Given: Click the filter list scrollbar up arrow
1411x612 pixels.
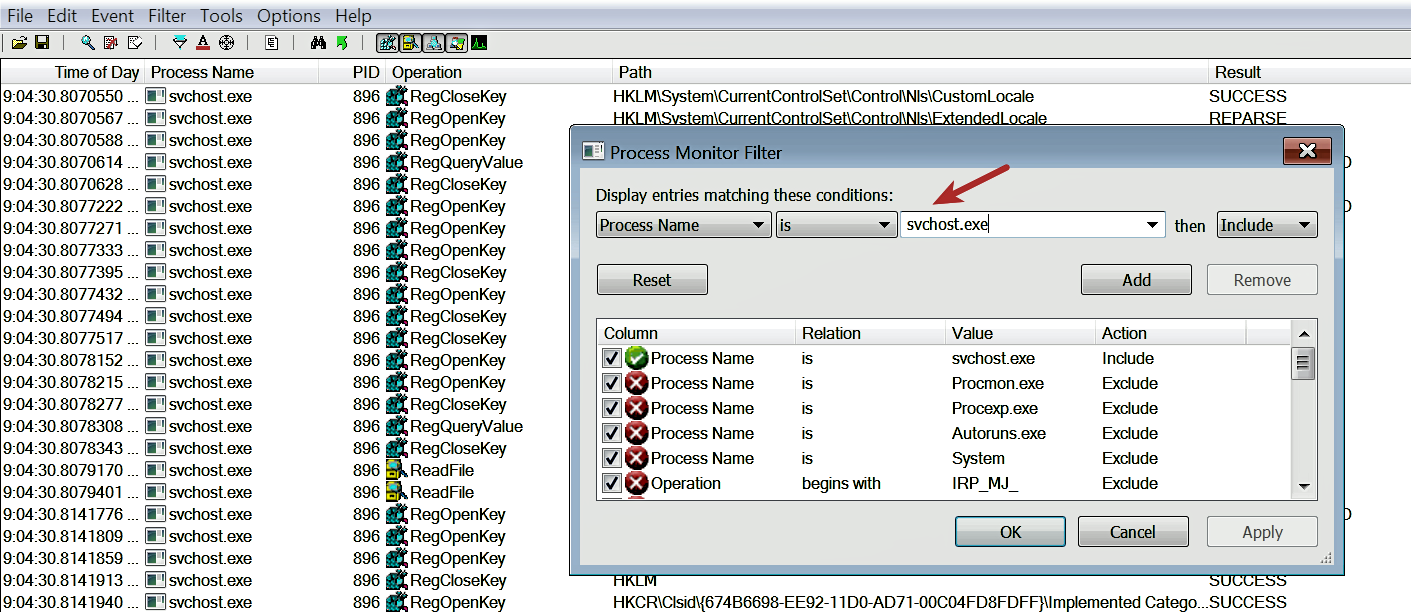Looking at the screenshot, I should pos(1304,333).
